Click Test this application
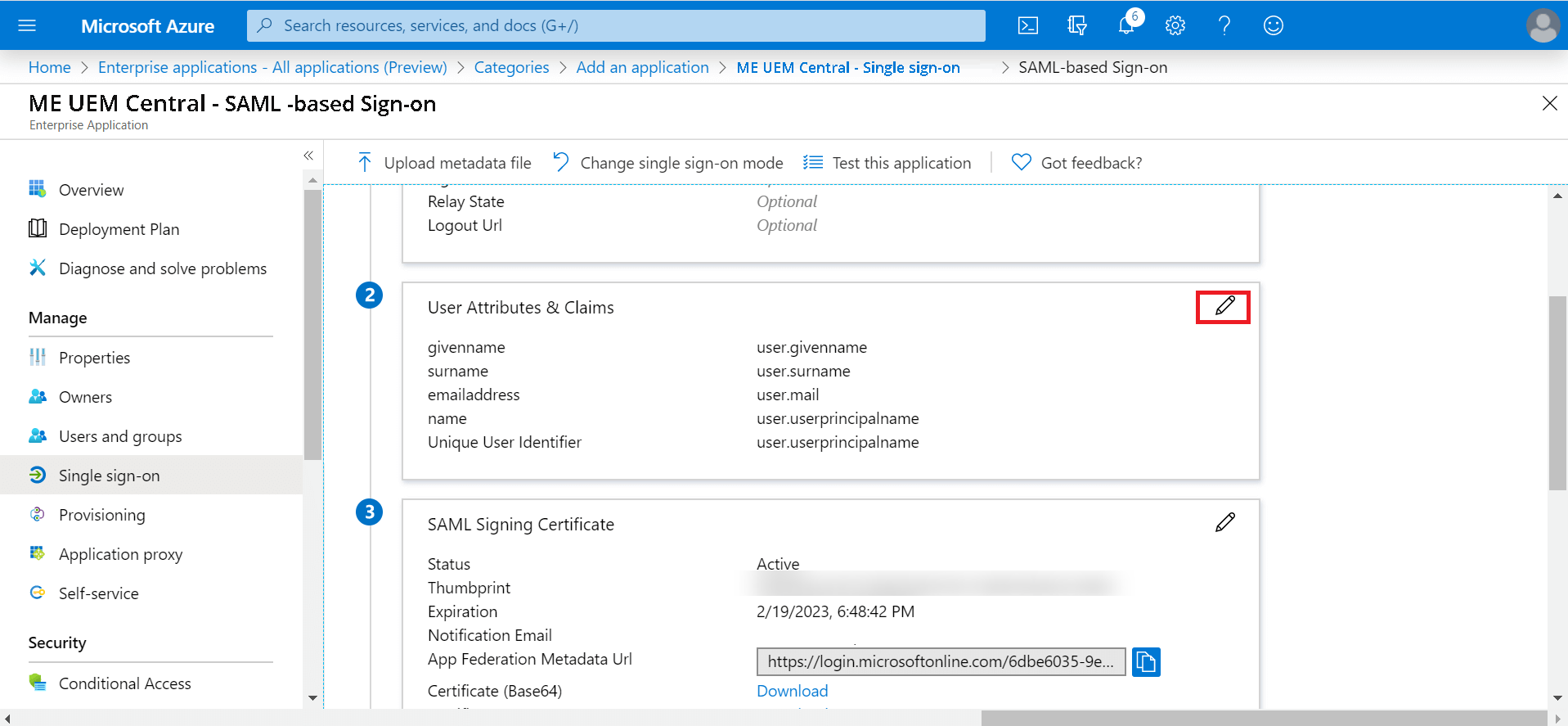The width and height of the screenshot is (1568, 726). (x=887, y=163)
